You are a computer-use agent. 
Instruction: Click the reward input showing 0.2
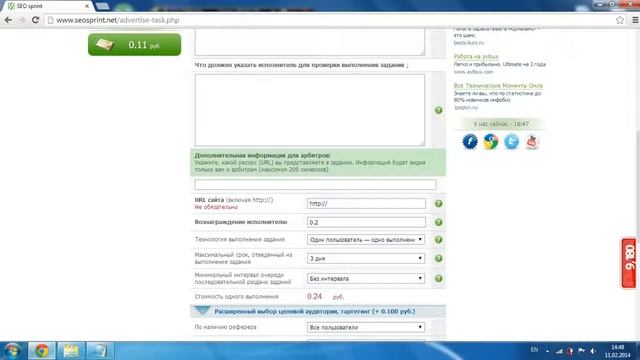366,222
